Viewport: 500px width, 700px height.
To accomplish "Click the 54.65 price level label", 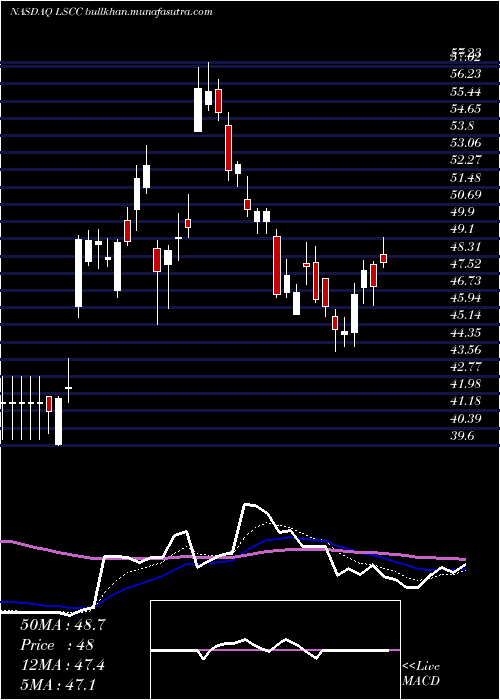I will coord(465,109).
